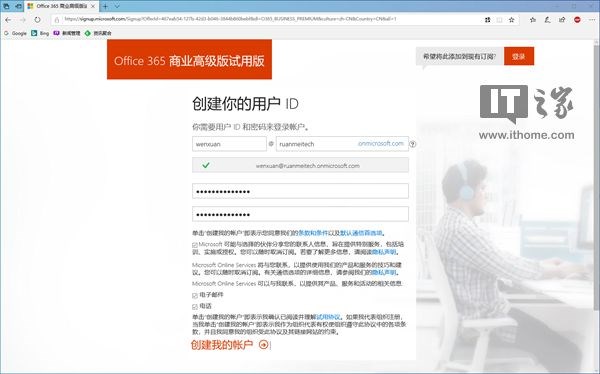The width and height of the screenshot is (600, 374).
Task: Click the lock icon in address bar
Action: 57,20
